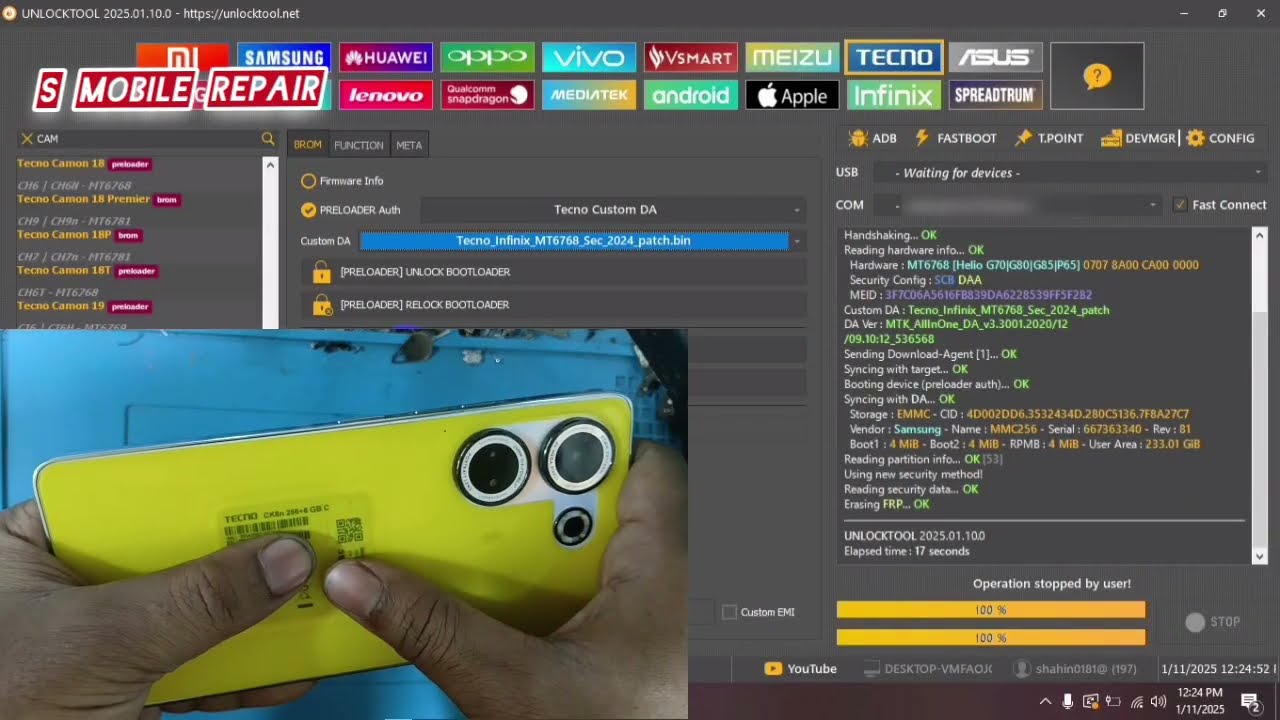Click PRELOADER UNLOCK BOOTLOADER button
Image resolution: width=1280 pixels, height=720 pixels.
pyautogui.click(x=553, y=272)
